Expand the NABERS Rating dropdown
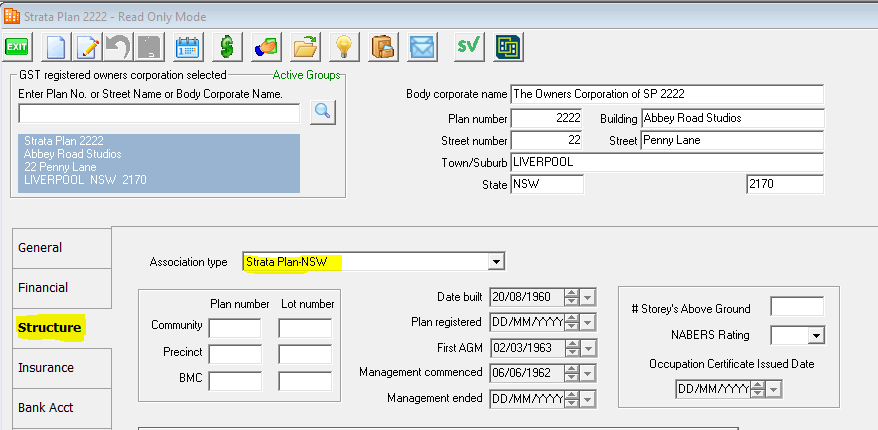The width and height of the screenshot is (878, 430). tap(816, 335)
